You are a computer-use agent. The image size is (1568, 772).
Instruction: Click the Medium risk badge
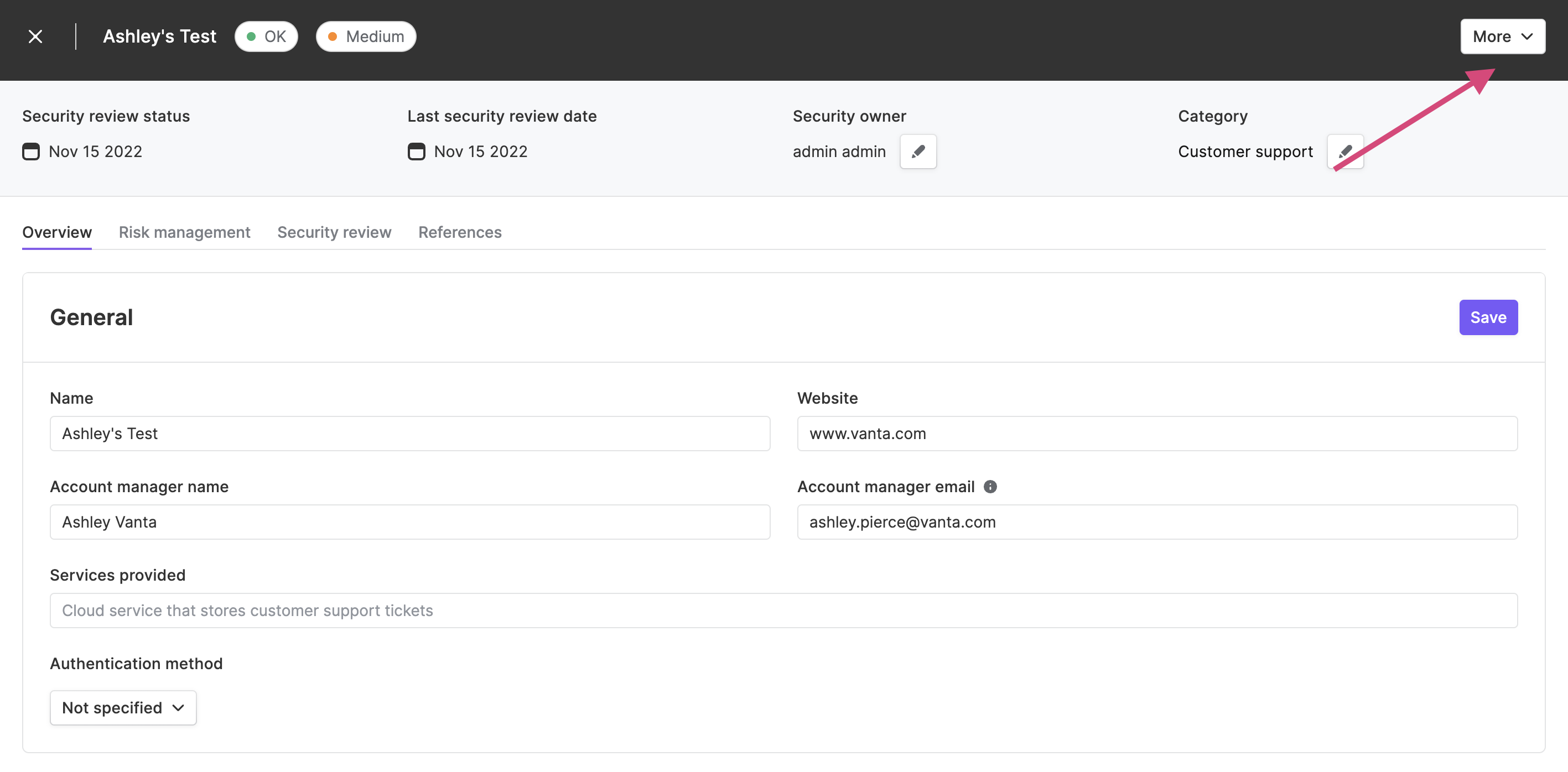point(366,36)
